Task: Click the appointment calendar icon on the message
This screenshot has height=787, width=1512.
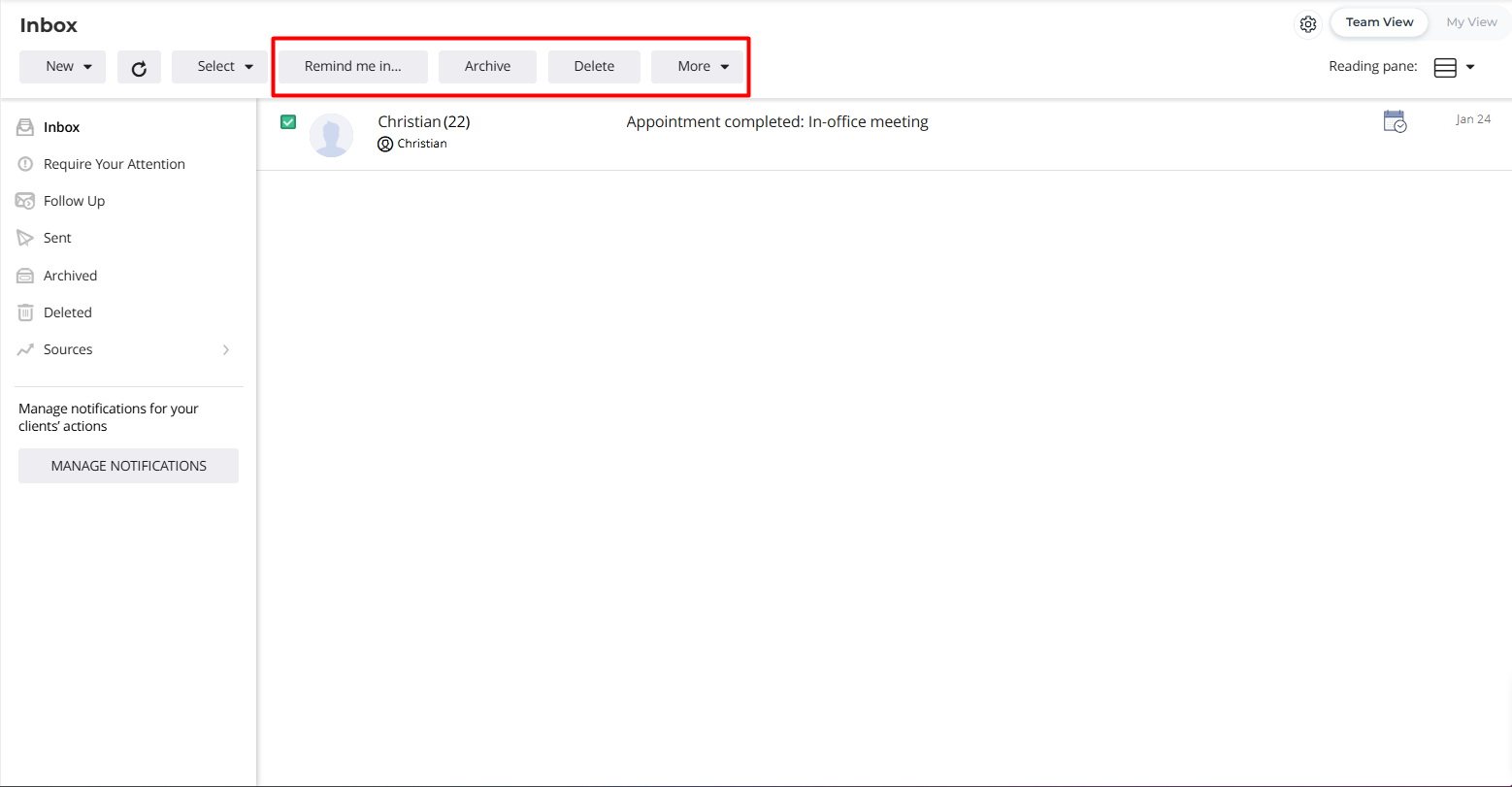Action: 1395,121
